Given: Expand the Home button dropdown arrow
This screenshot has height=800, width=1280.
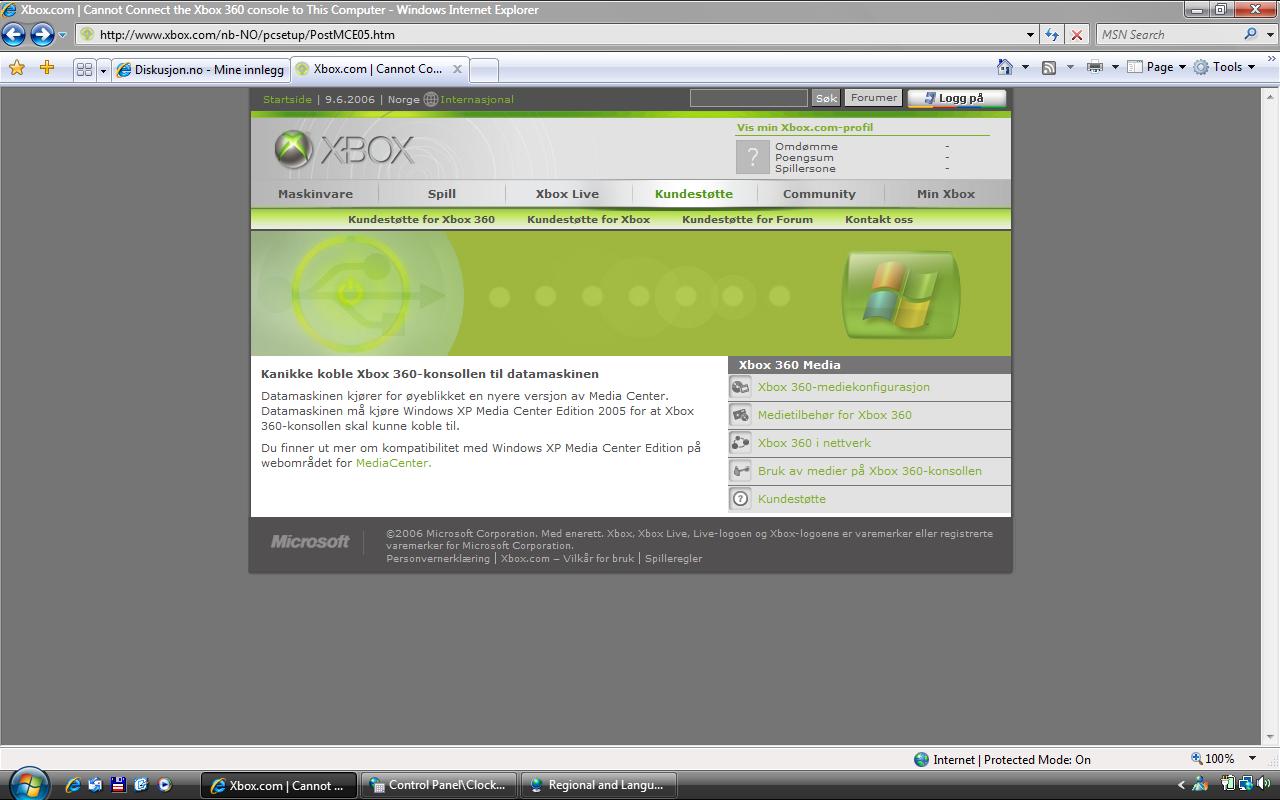Looking at the screenshot, I should (1025, 67).
